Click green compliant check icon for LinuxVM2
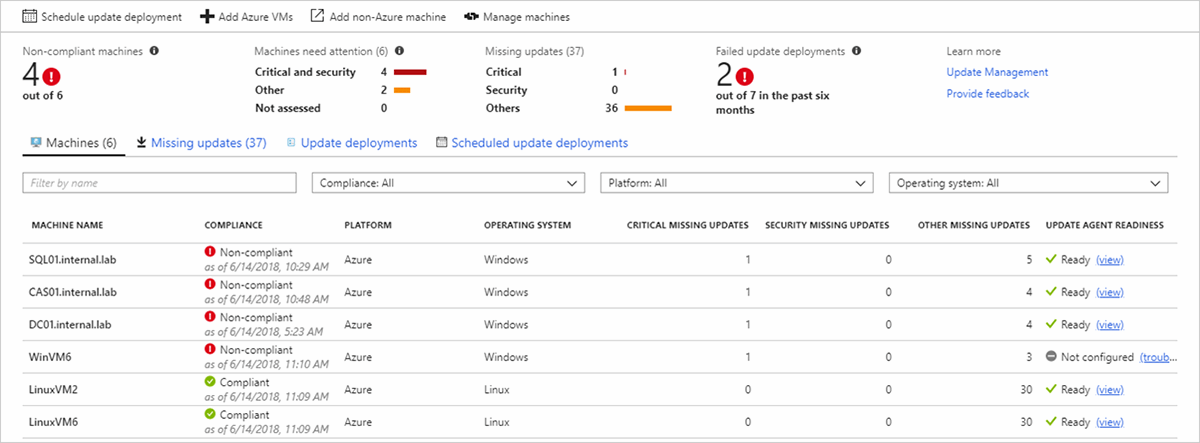The height and width of the screenshot is (443, 1200). 210,383
